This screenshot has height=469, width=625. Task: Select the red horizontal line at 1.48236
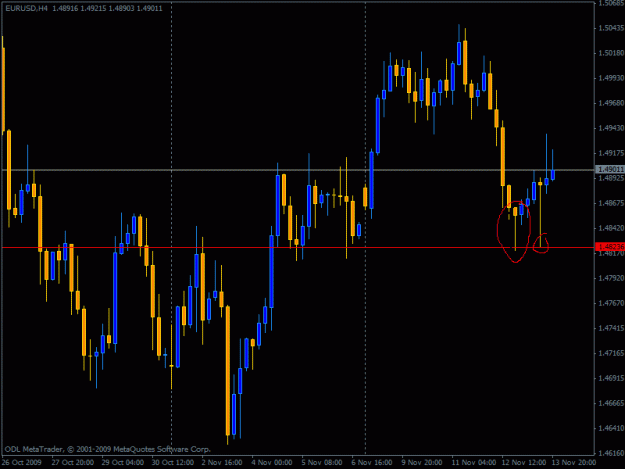(298, 247)
